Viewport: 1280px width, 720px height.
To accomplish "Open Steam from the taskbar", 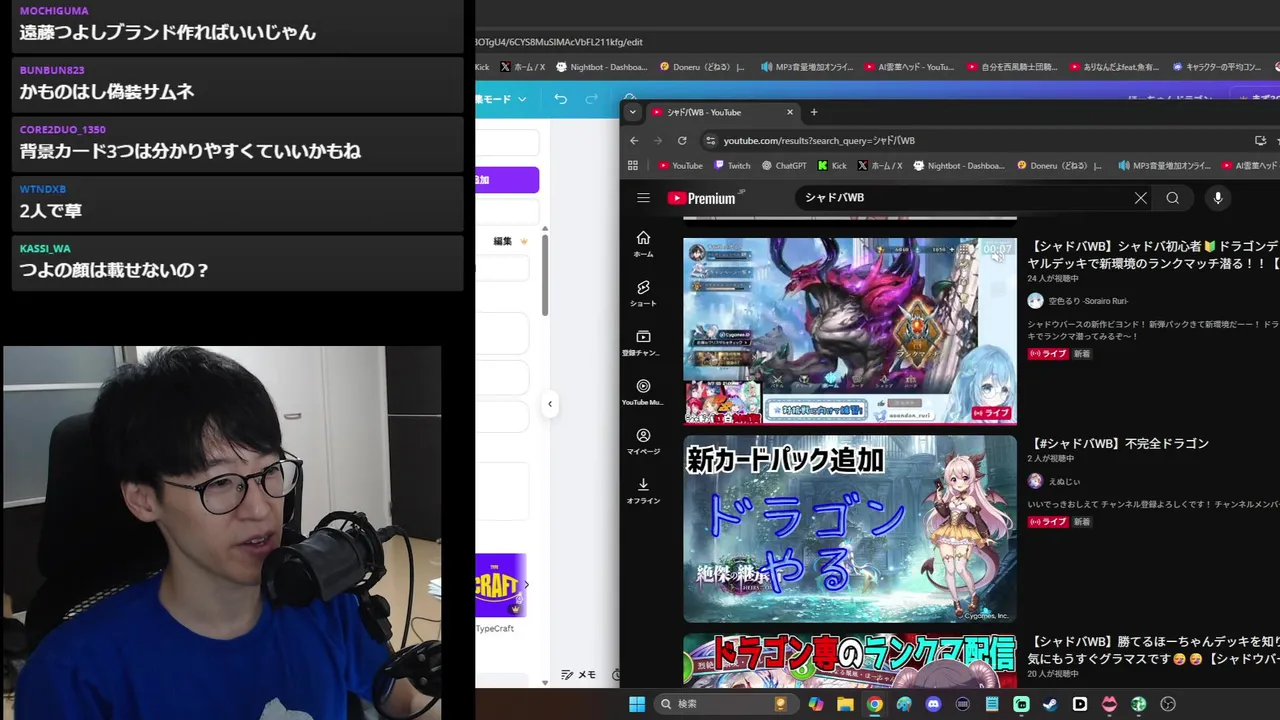I will coord(1050,704).
